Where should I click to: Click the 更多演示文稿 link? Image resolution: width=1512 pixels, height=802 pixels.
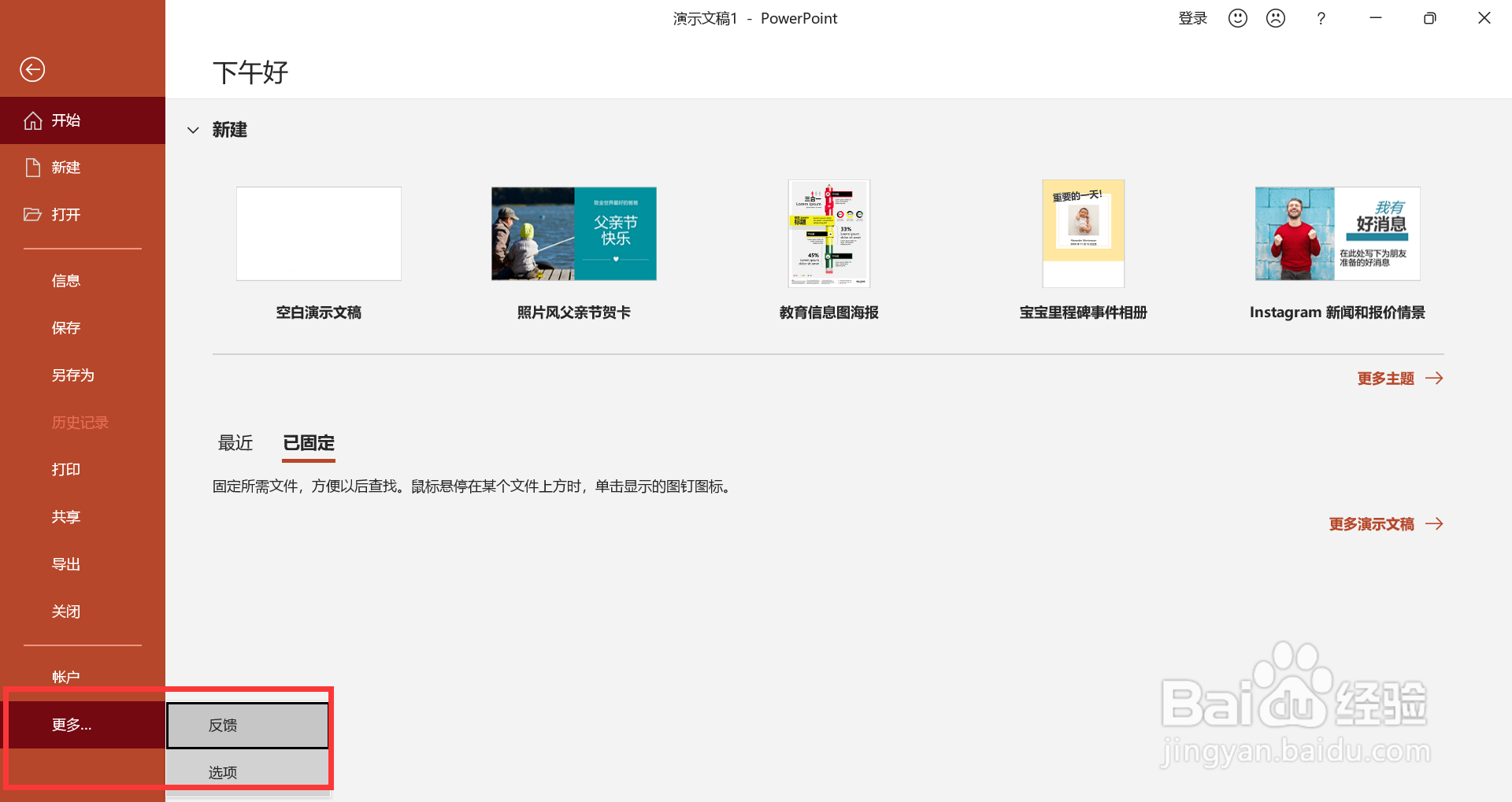point(1386,524)
